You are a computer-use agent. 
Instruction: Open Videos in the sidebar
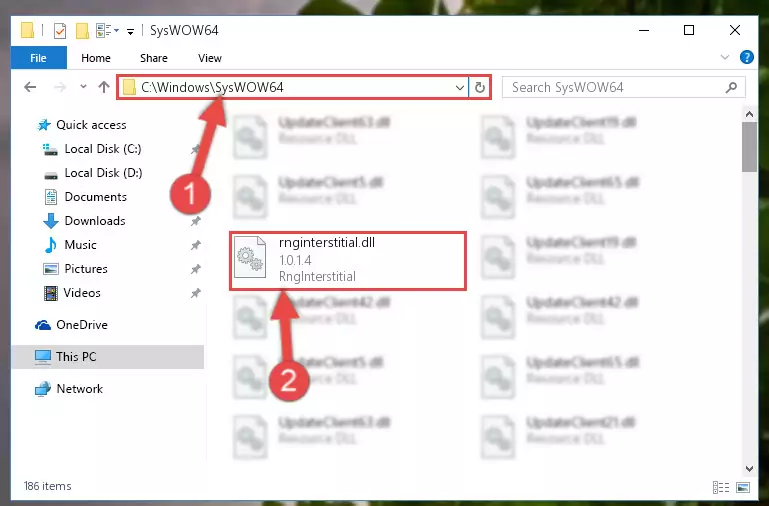(82, 293)
